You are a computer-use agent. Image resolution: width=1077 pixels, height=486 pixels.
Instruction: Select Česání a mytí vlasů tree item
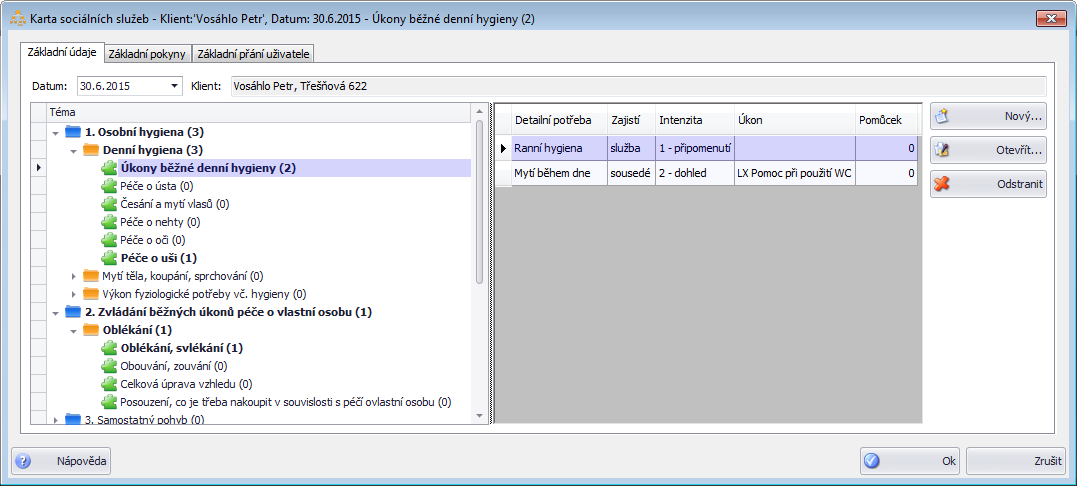[174, 204]
